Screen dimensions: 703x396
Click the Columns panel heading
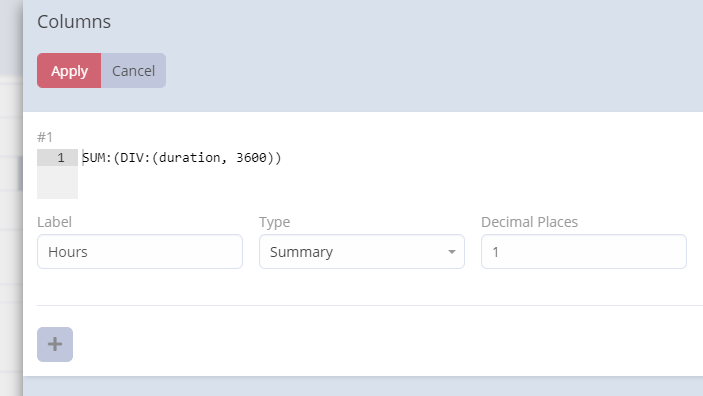(74, 22)
